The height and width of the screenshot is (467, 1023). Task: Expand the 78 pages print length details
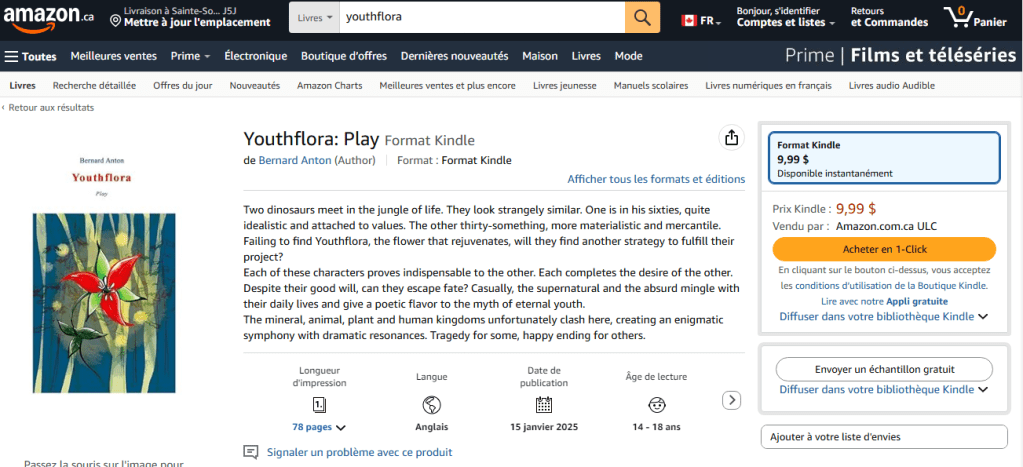[x=319, y=427]
